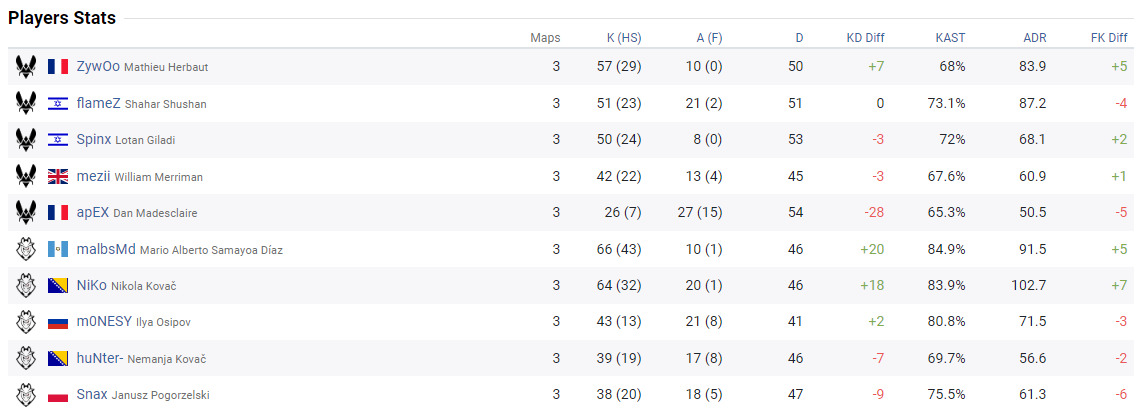Open NiKo's player profile link
The height and width of the screenshot is (412, 1147).
(91, 286)
